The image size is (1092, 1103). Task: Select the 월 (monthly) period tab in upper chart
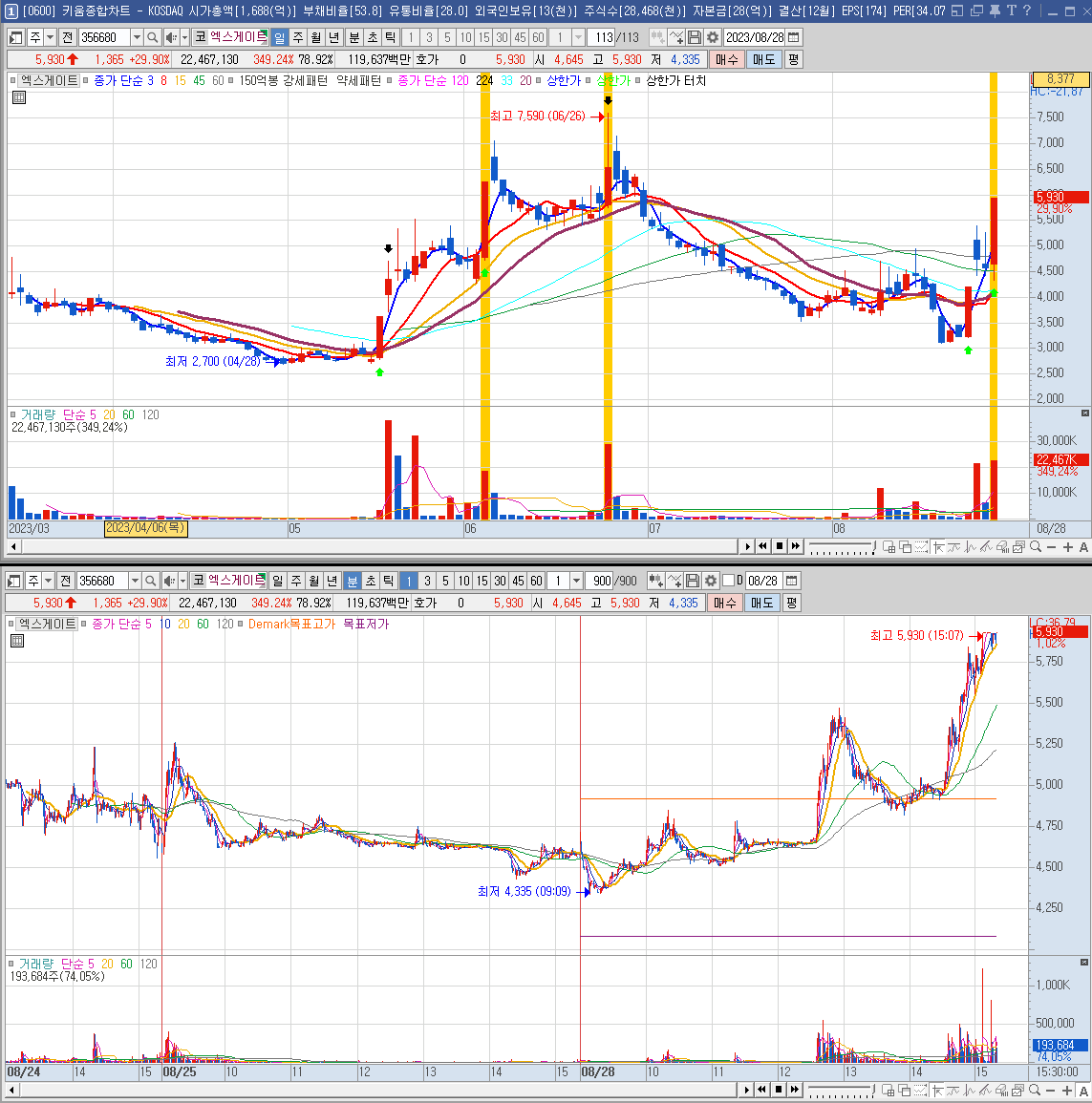[x=316, y=37]
